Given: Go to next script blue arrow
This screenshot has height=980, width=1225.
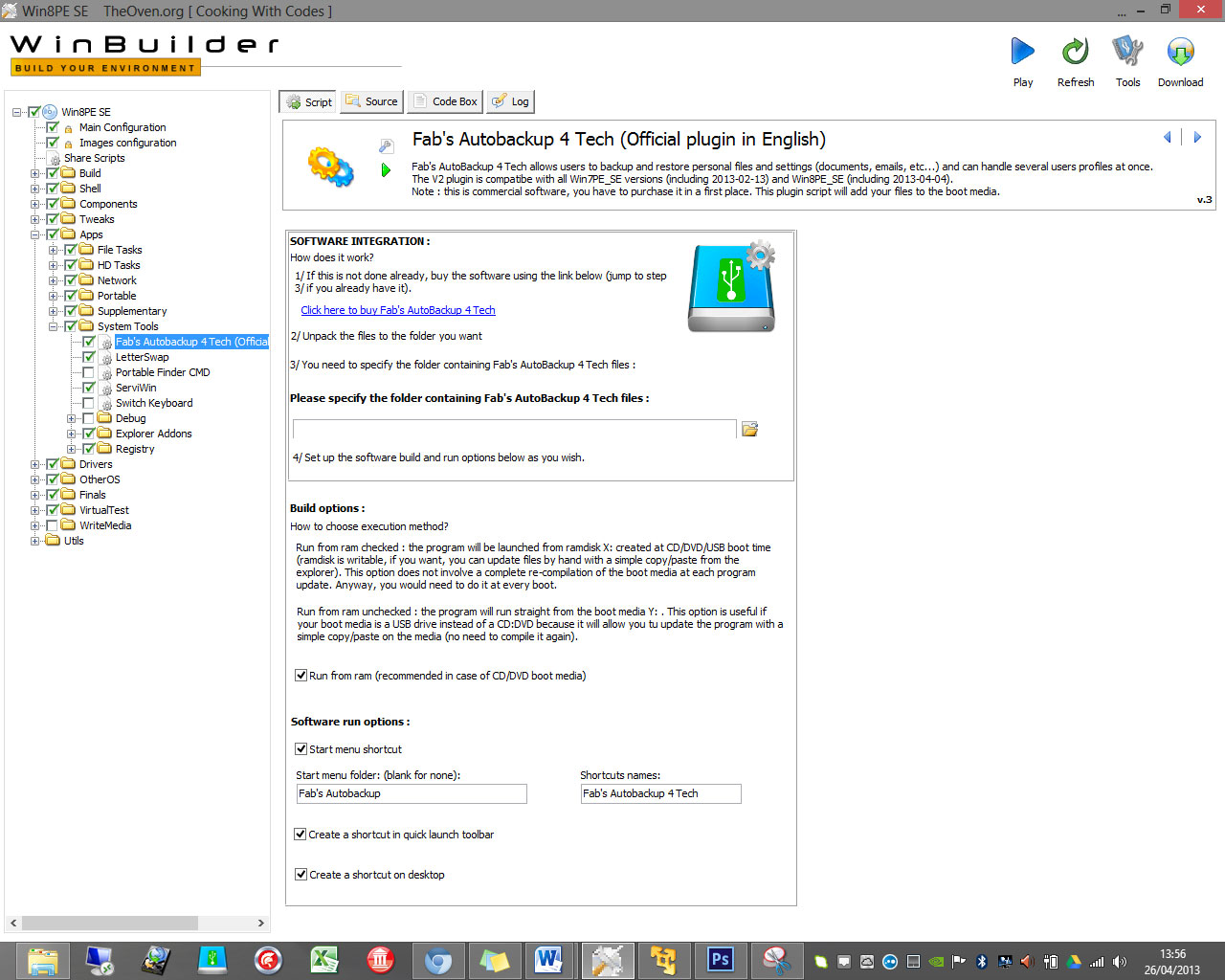Looking at the screenshot, I should (1196, 138).
